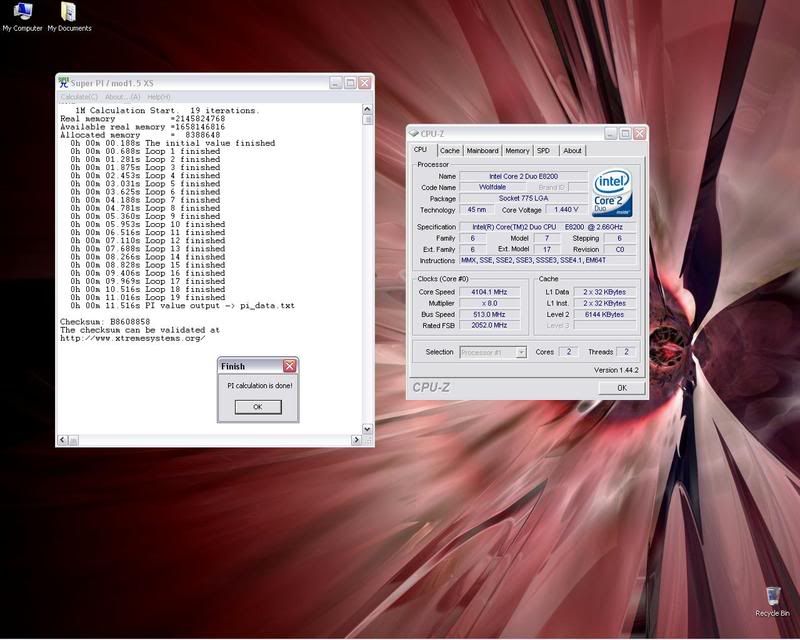
Task: Open the My Computer desktop icon
Action: pos(22,17)
